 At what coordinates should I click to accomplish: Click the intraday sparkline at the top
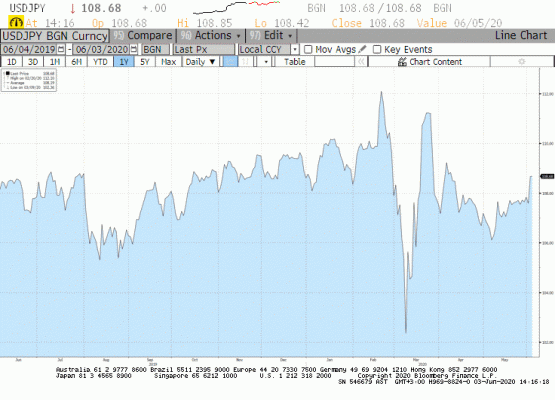(x=236, y=7)
